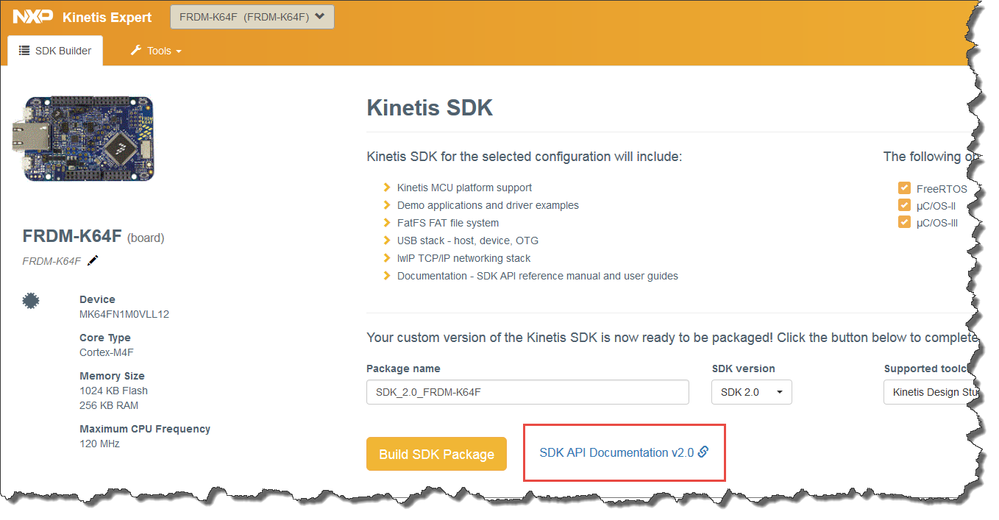999x520 pixels.
Task: Click the external link icon after SDK API Documentation
Action: 703,452
